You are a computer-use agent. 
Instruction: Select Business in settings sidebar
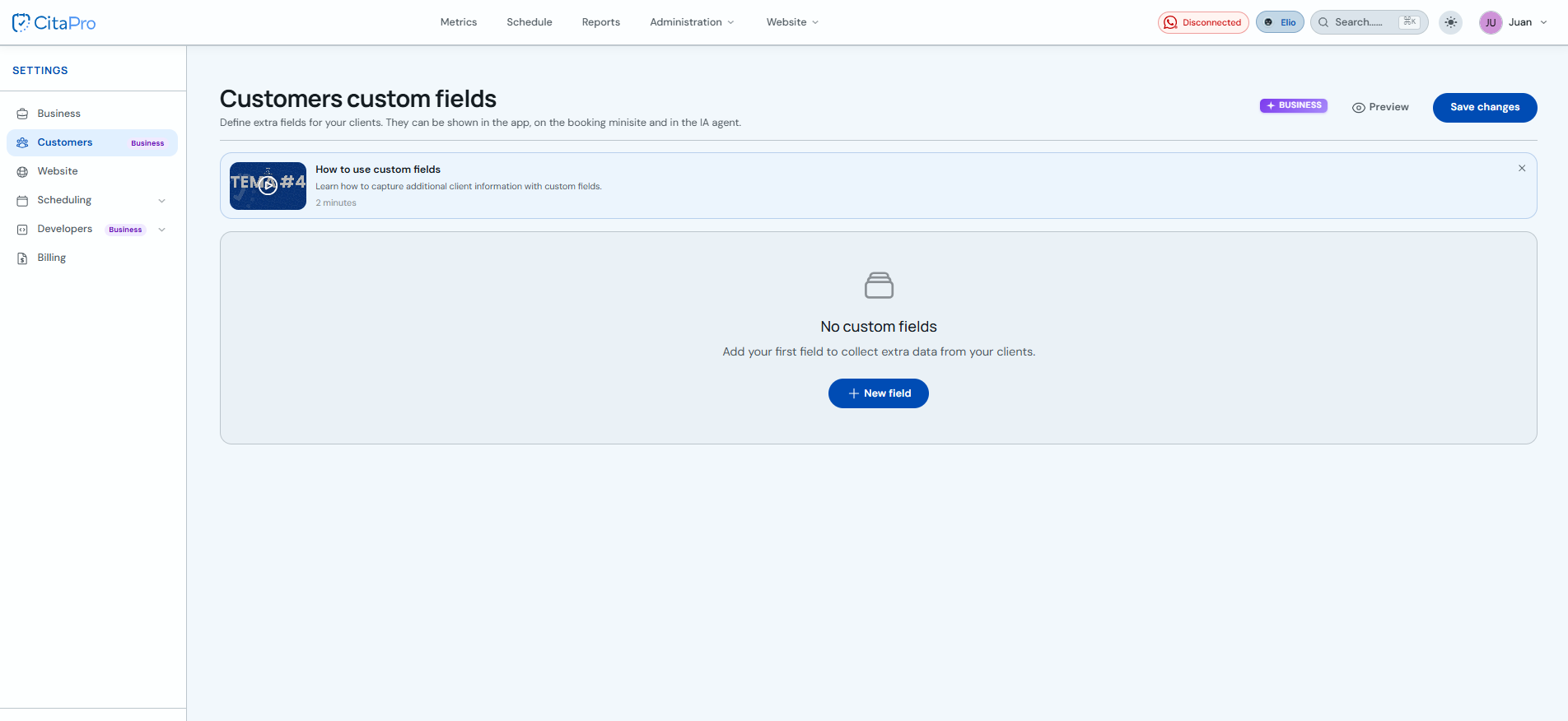pos(92,114)
